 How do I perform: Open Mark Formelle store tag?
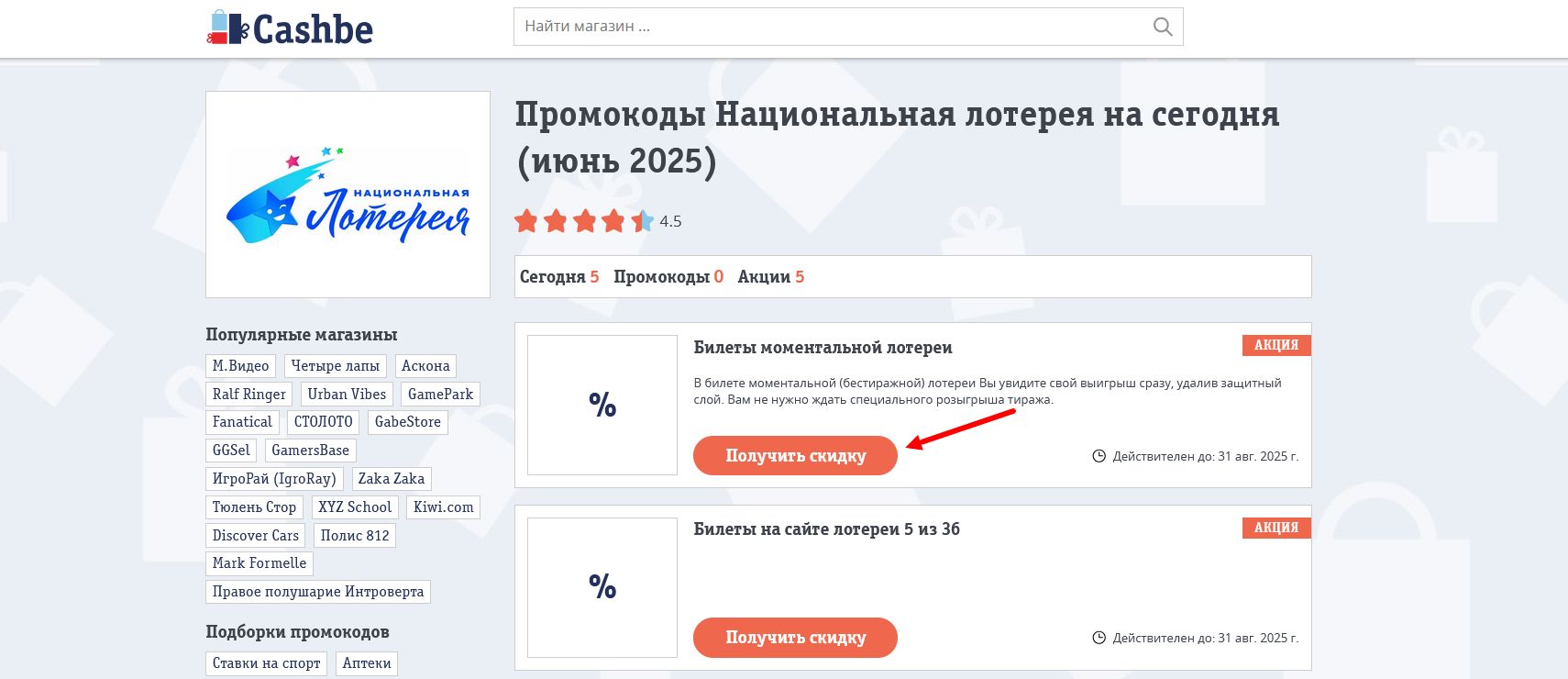coord(259,563)
